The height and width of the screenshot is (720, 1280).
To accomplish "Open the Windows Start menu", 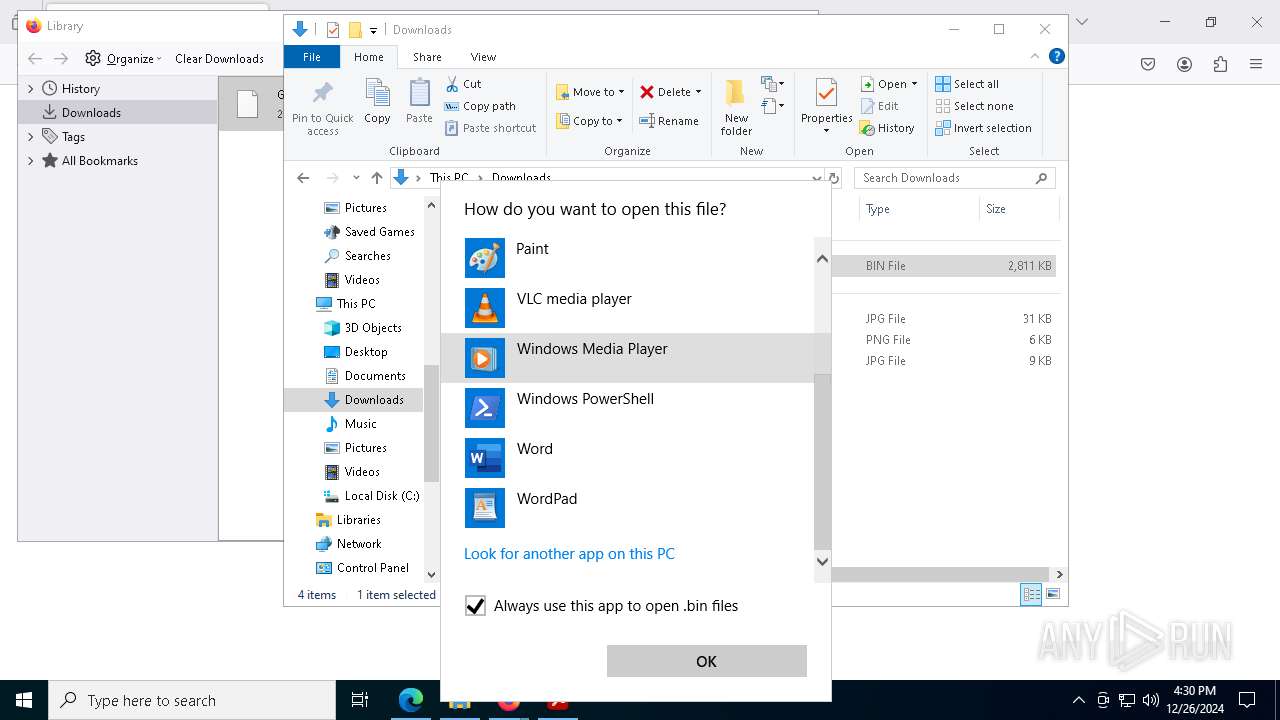I will click(24, 700).
